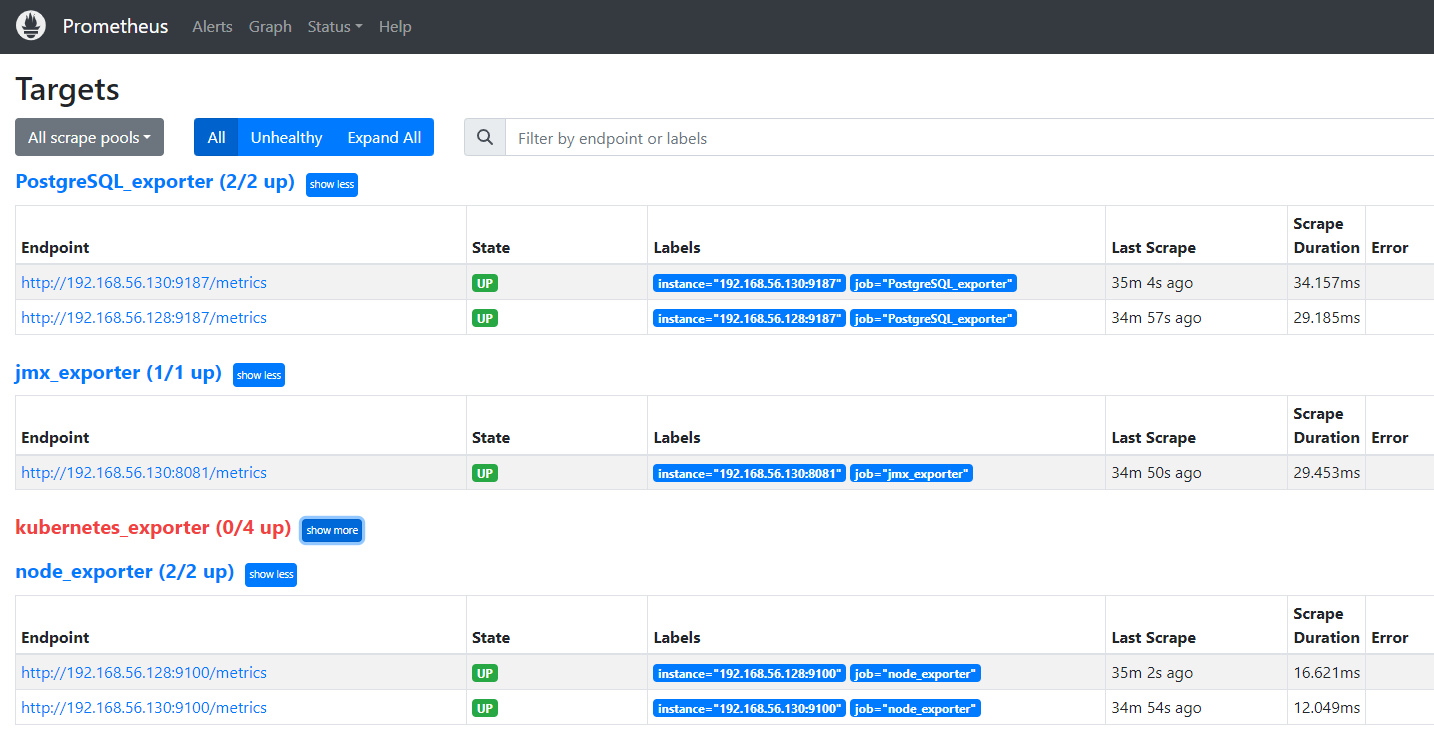This screenshot has height=735, width=1434.
Task: Collapse node_exporter with show less
Action: (x=271, y=574)
